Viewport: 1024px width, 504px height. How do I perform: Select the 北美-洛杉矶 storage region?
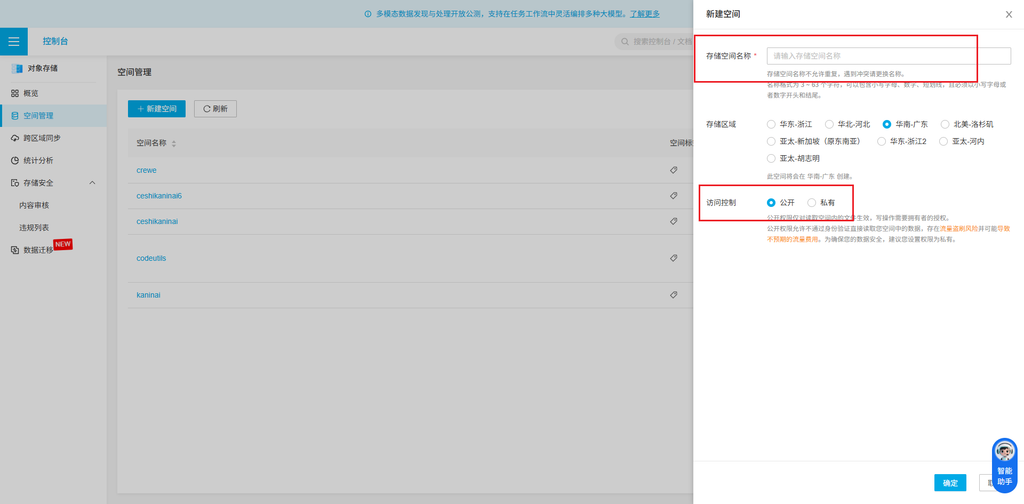[945, 124]
